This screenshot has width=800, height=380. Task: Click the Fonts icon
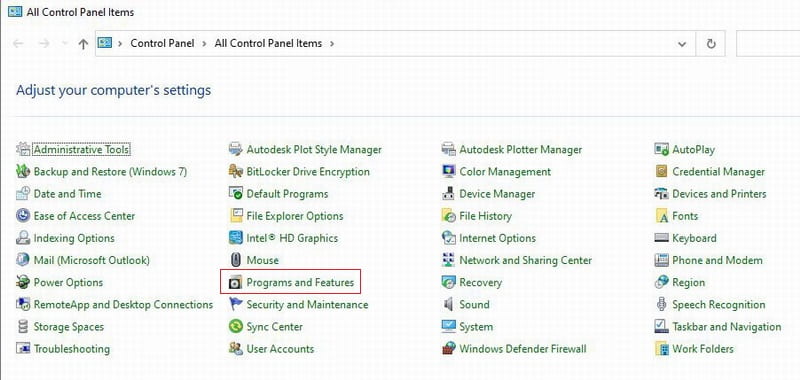(x=661, y=216)
